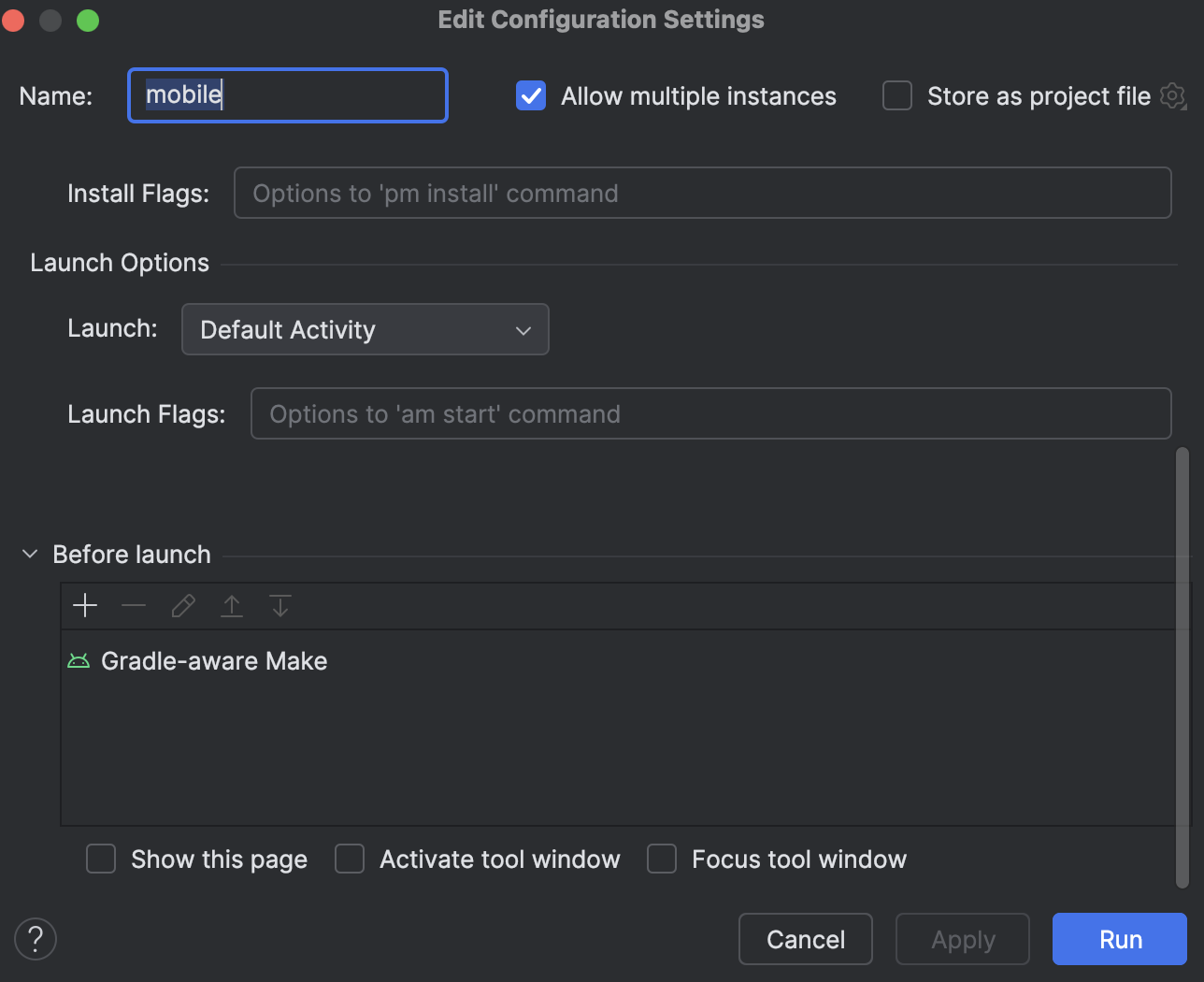Check the Show this page option

coord(101,859)
